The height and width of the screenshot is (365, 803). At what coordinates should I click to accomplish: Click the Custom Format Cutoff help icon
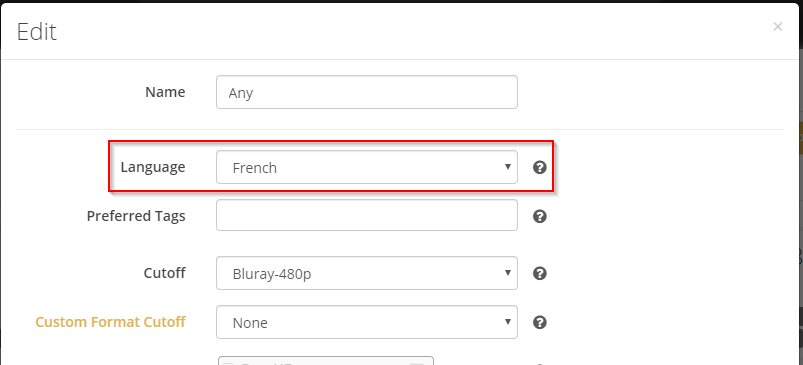point(539,323)
